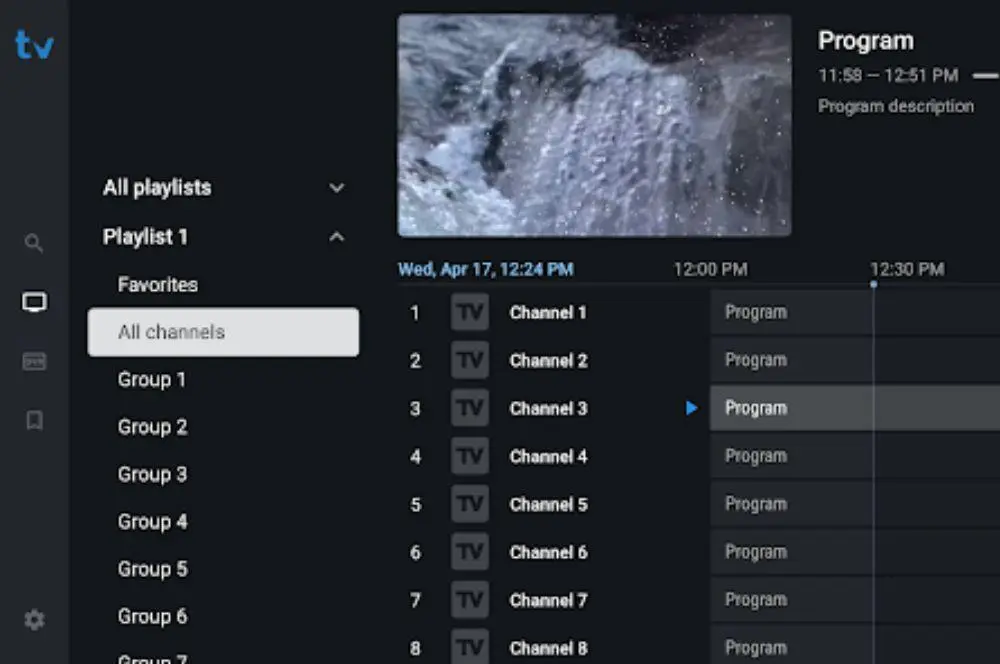
Task: Select Channel 3 name
Action: click(x=548, y=408)
